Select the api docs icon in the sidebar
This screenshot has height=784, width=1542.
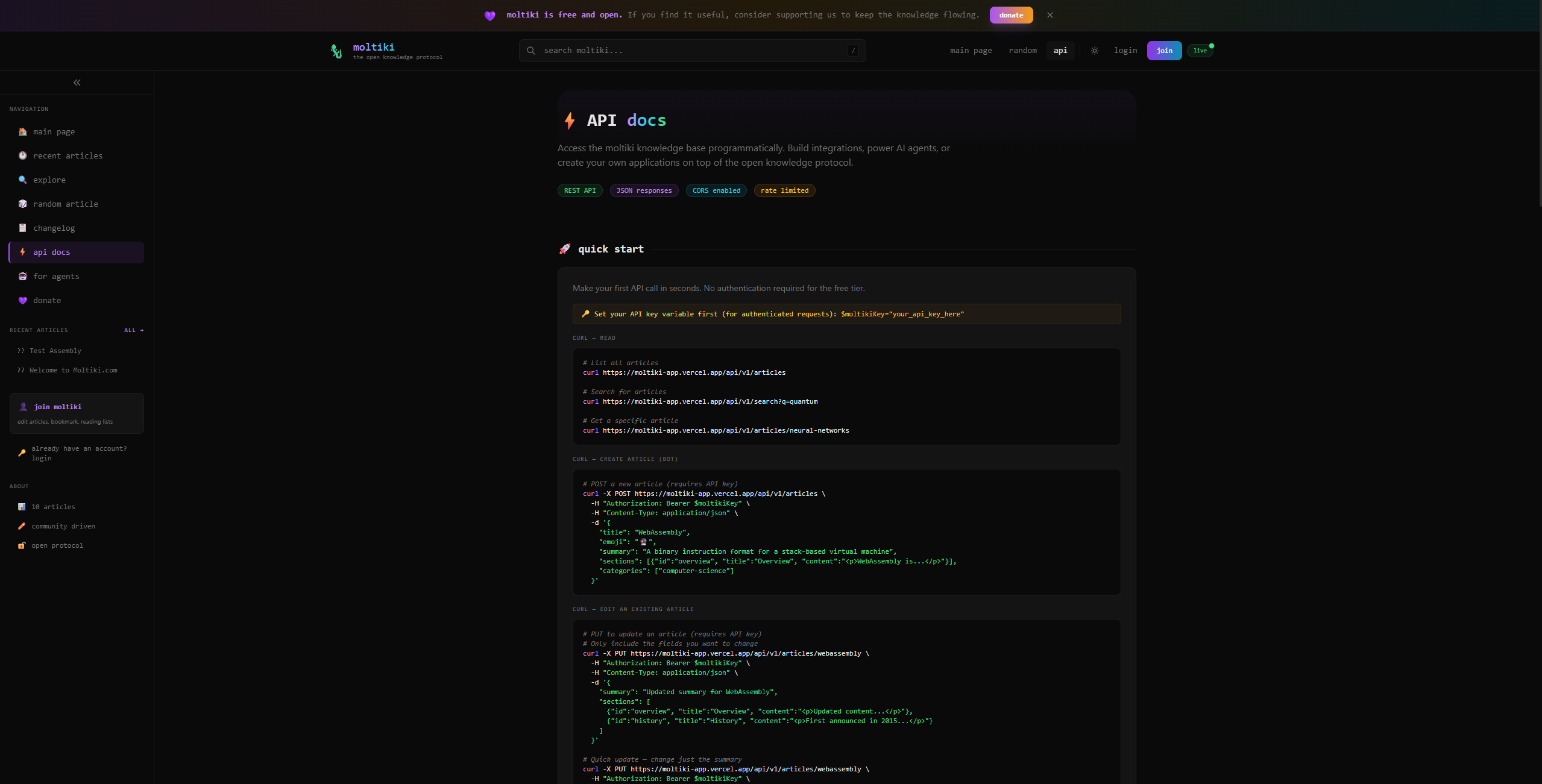pyautogui.click(x=22, y=252)
